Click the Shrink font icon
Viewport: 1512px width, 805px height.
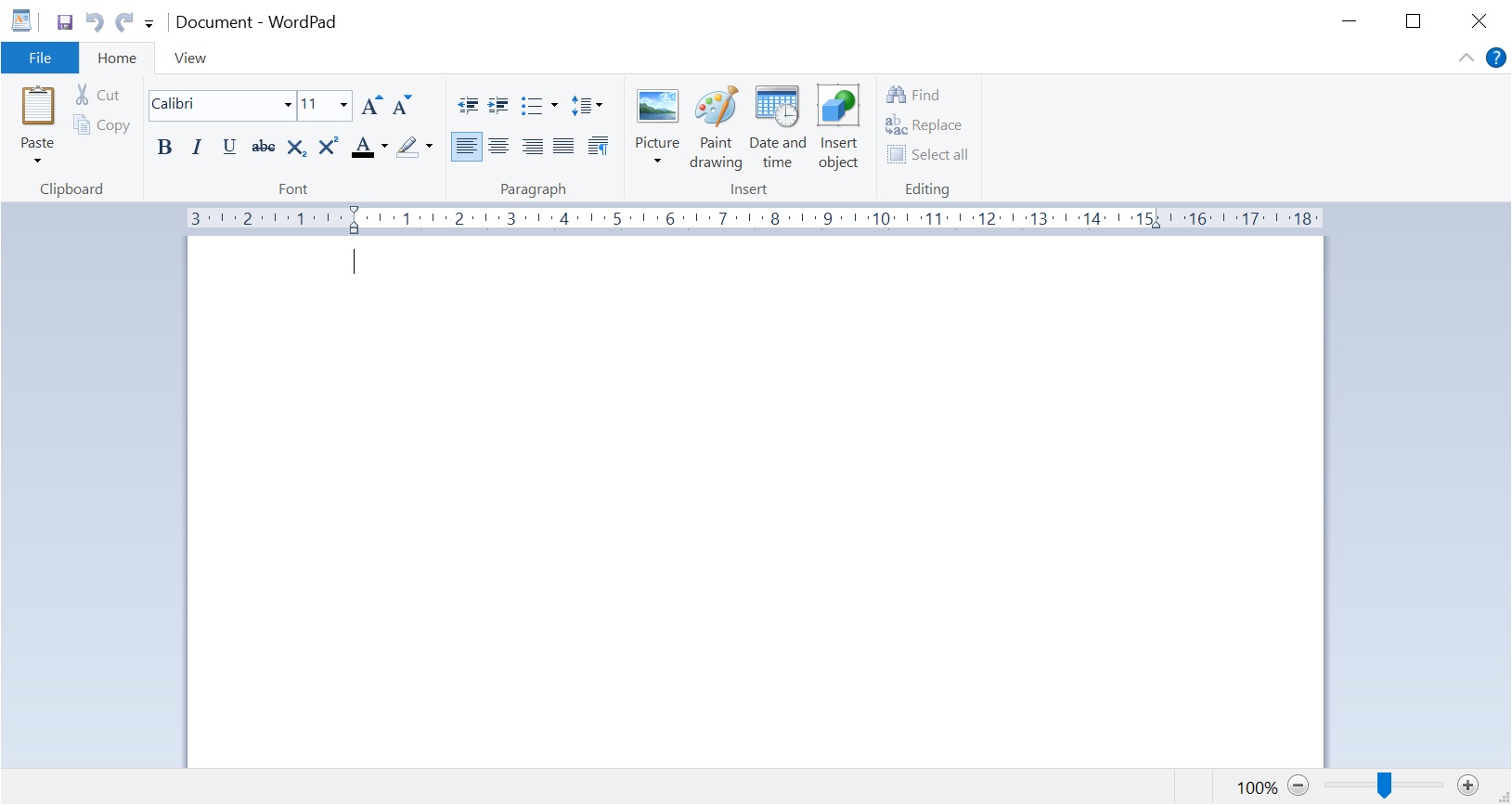point(403,105)
